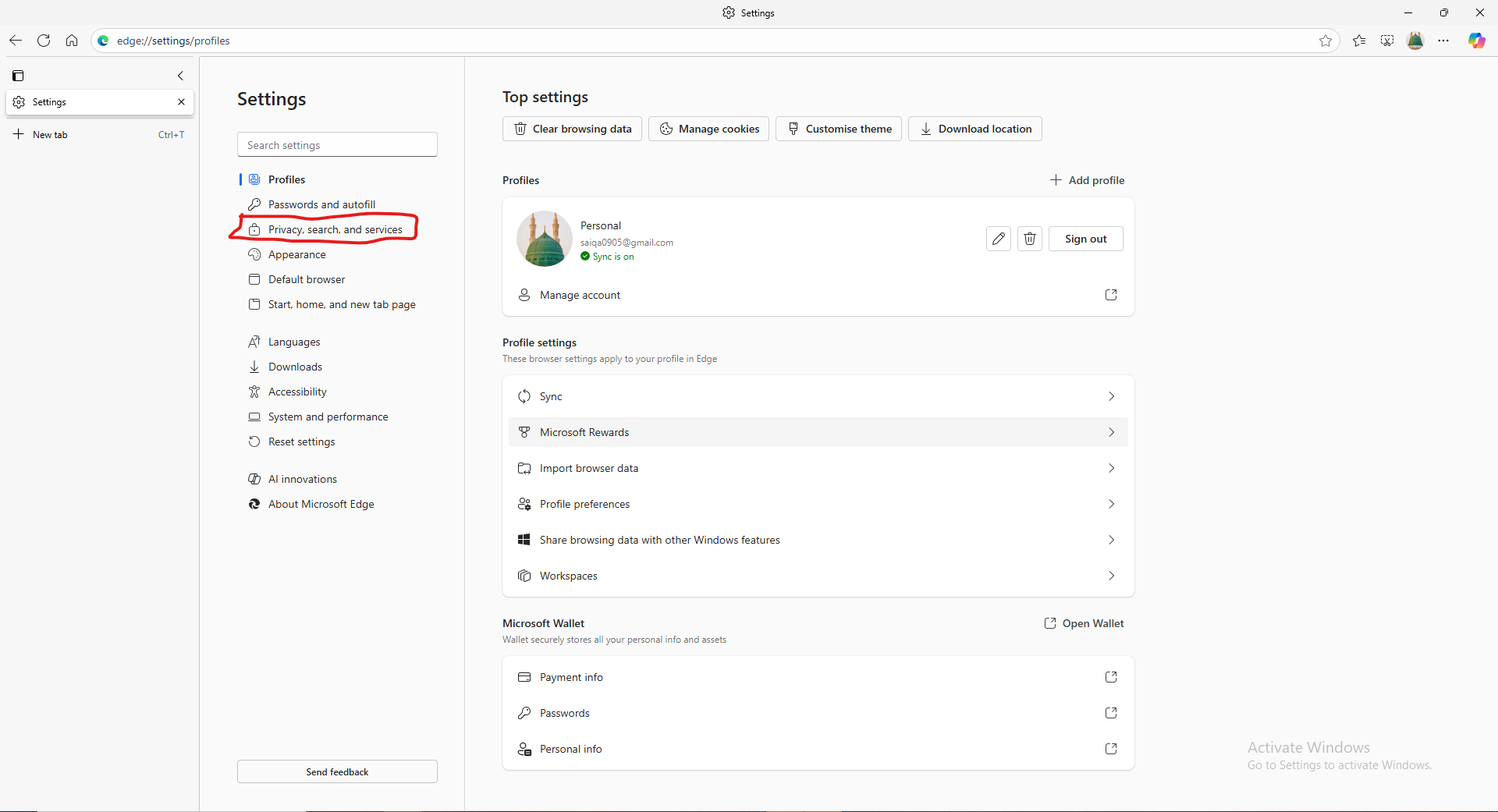Click the home icon in toolbar
Viewport: 1498px width, 812px height.
(72, 41)
